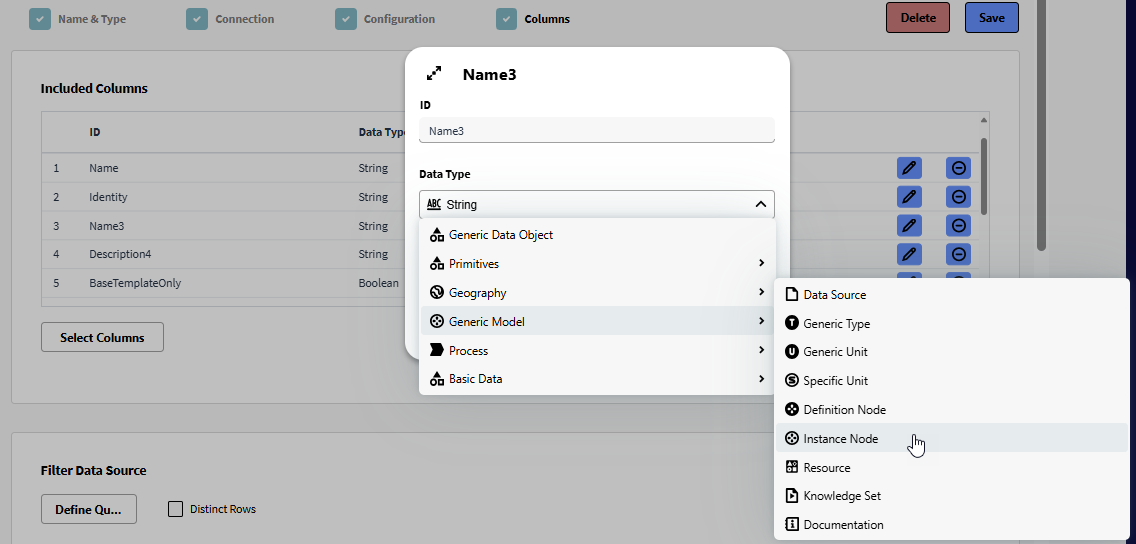Screen dimensions: 1136x544
Task: Click the expand icon beside Name3 title
Action: point(434,74)
